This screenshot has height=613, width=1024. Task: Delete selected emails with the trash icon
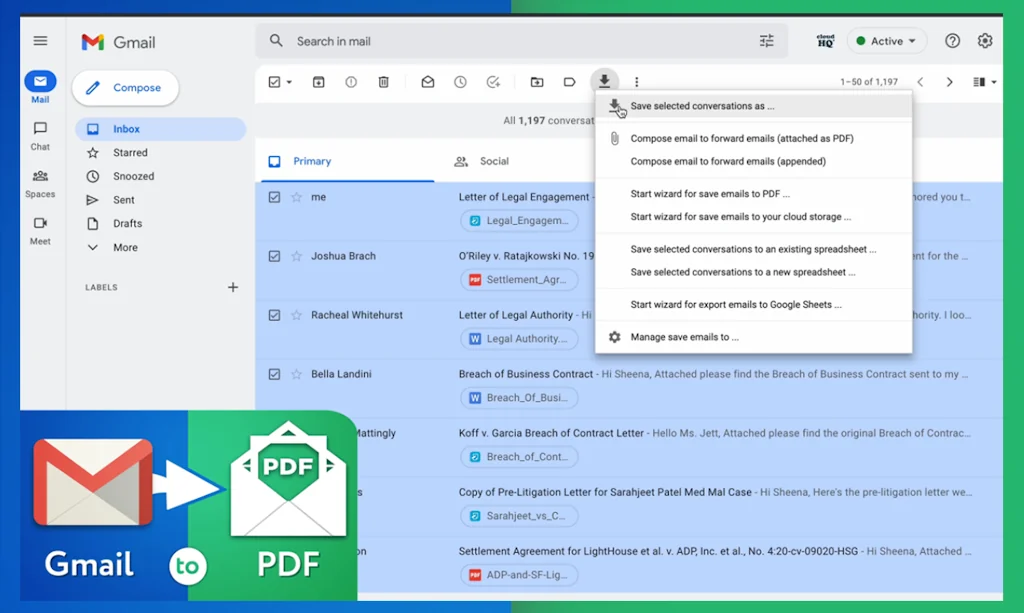[x=384, y=82]
